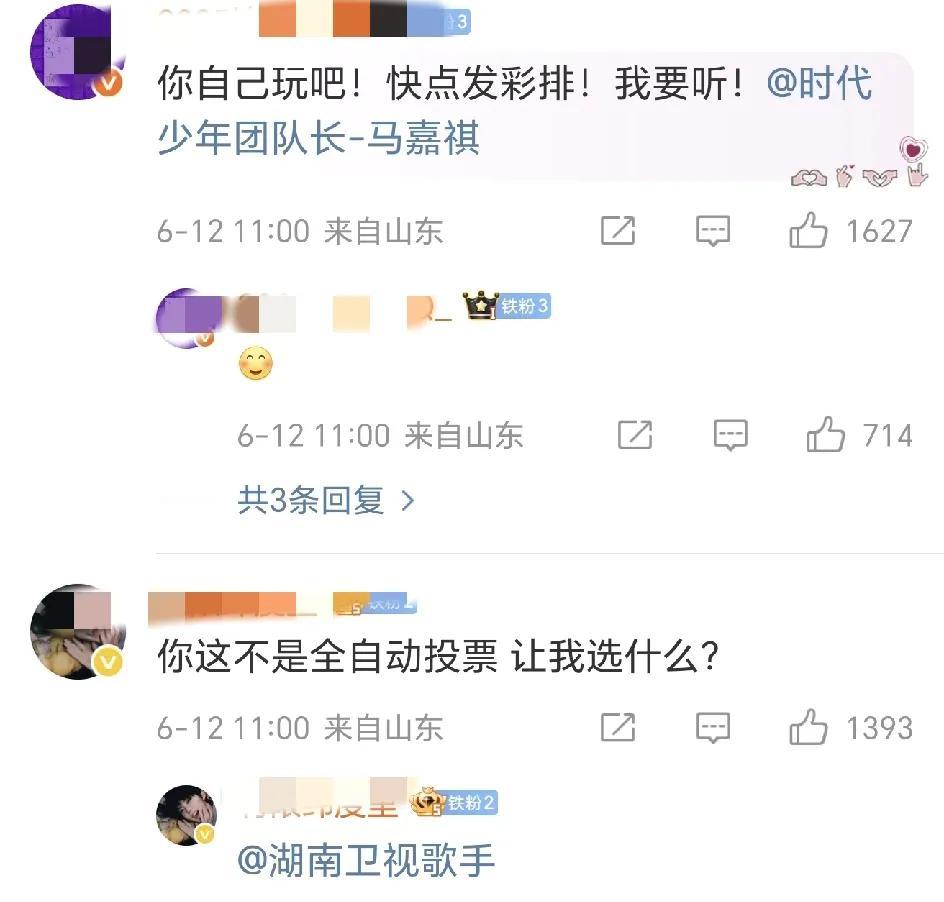The image size is (944, 902).
Task: Open the @时代少年团队长-马嘉祺 mention link
Action: (515, 110)
